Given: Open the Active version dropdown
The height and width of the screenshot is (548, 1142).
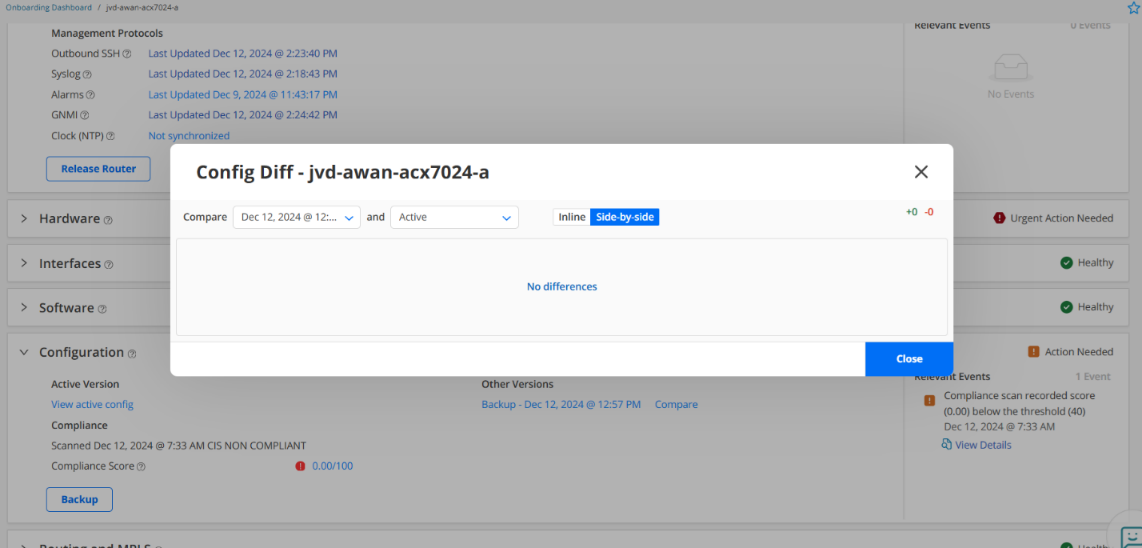Looking at the screenshot, I should (454, 217).
